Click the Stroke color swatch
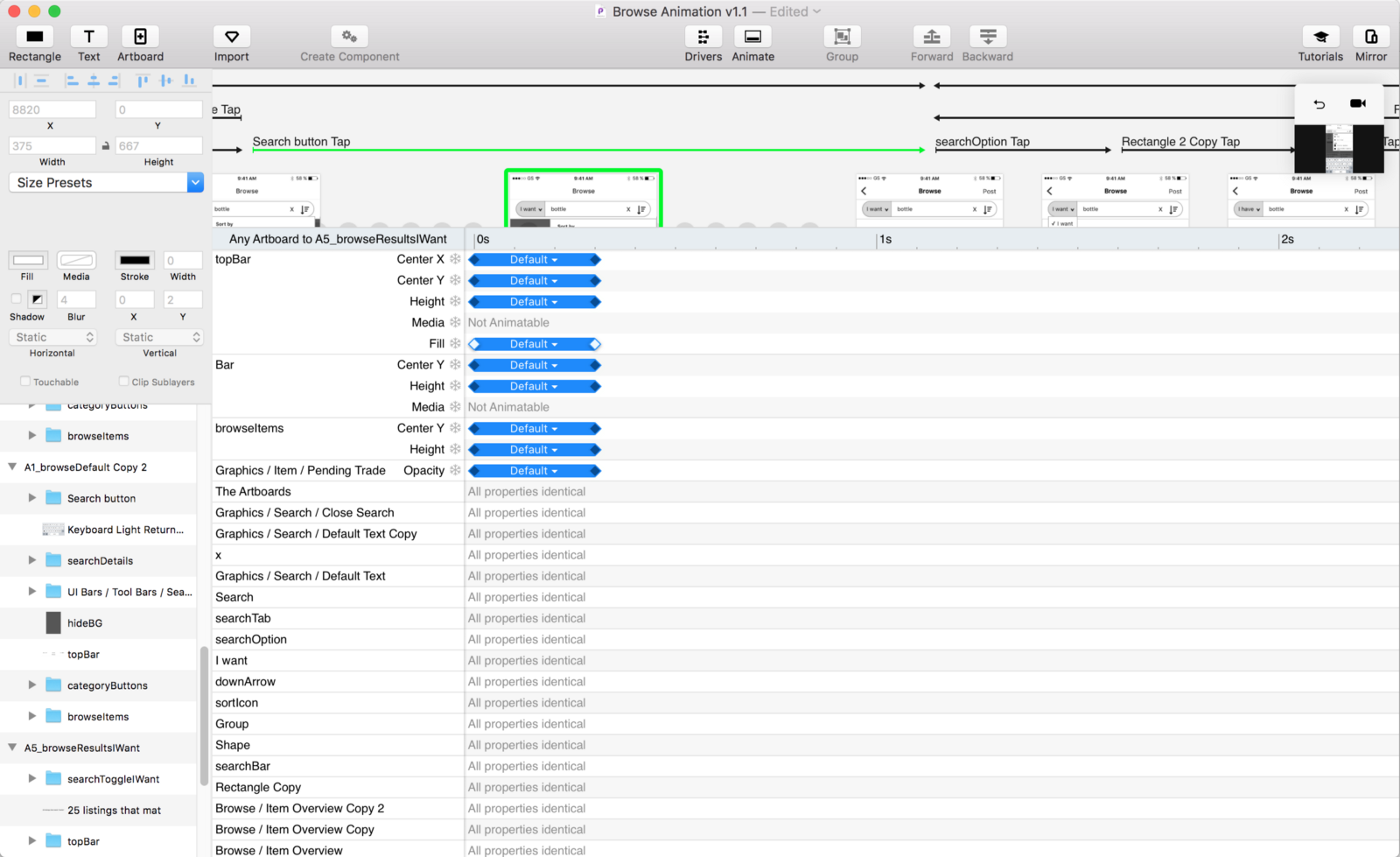 click(x=135, y=260)
